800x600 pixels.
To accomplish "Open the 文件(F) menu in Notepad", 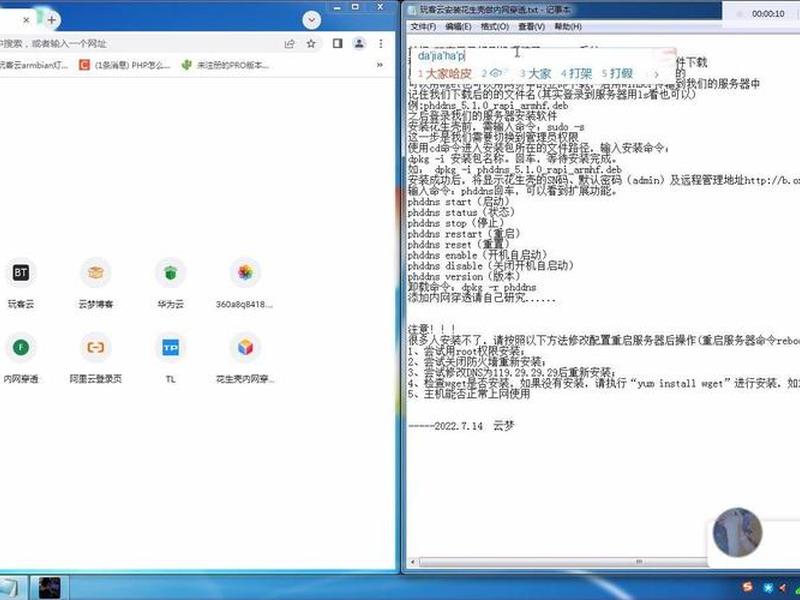I will point(423,27).
